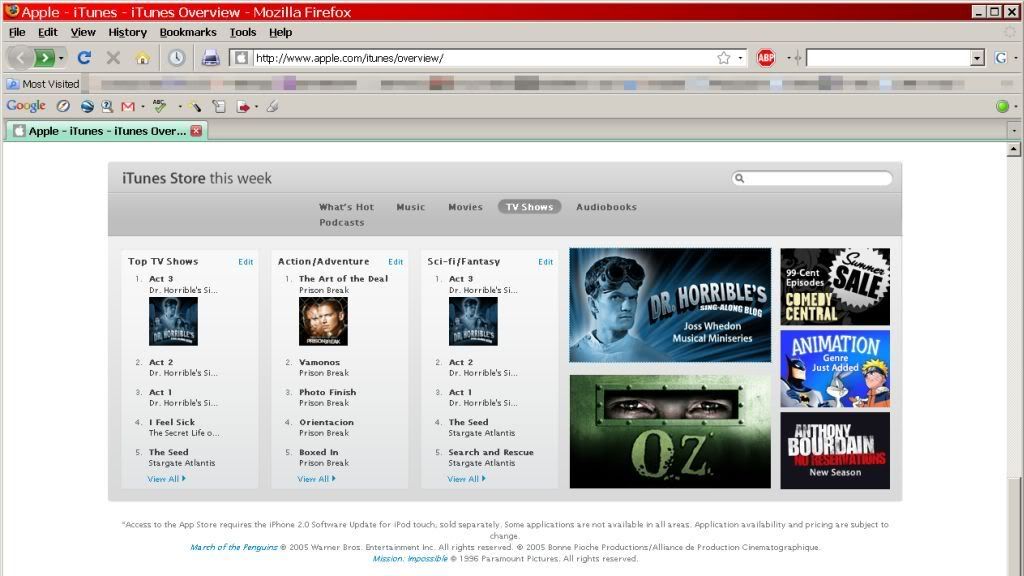Switch to the Movies tab

(x=466, y=207)
